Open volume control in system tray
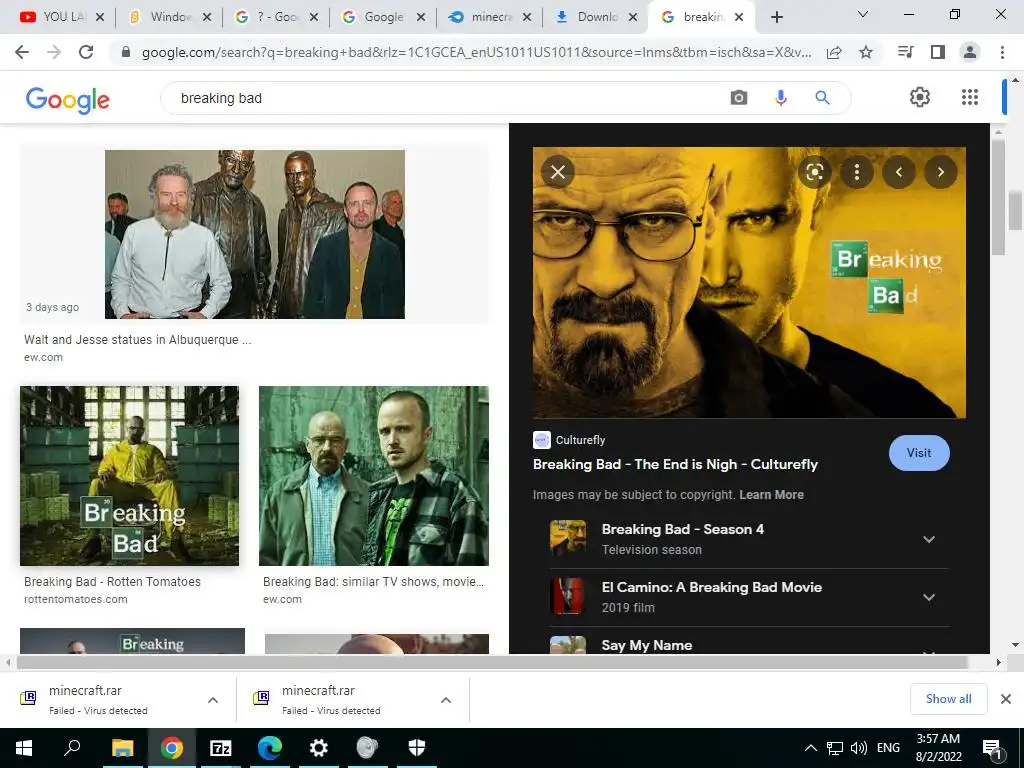 859,748
